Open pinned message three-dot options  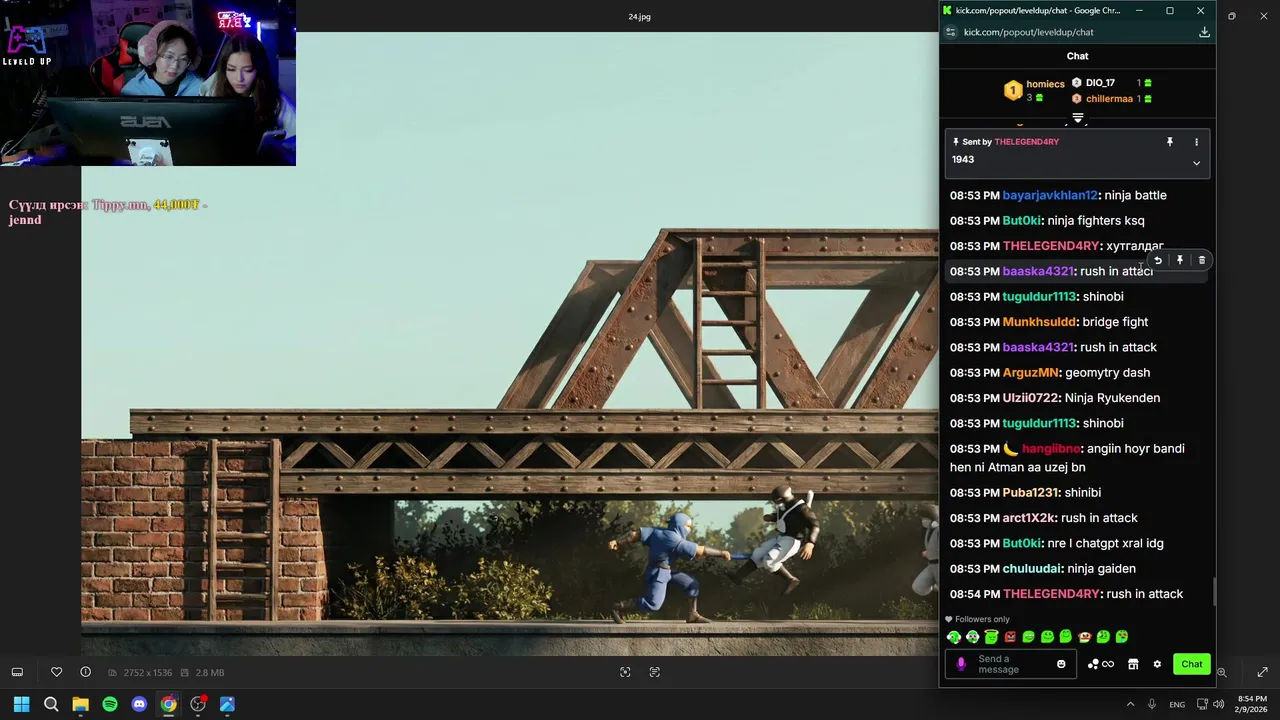[x=1196, y=142]
